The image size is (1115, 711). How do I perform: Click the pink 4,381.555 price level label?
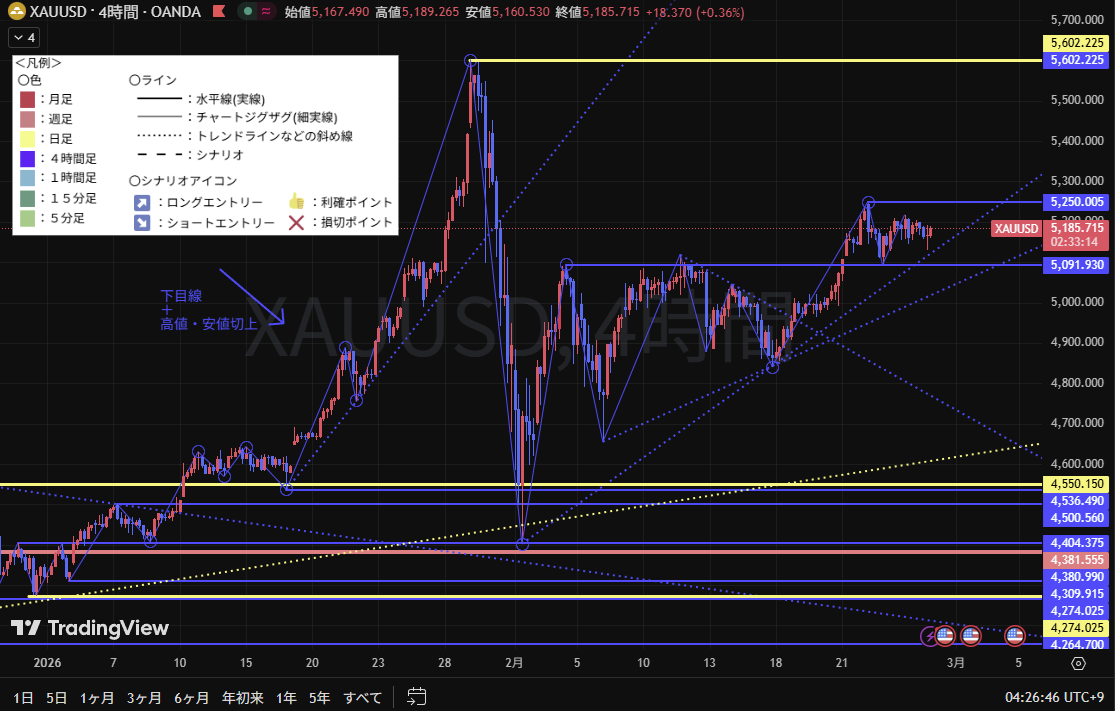1076,560
